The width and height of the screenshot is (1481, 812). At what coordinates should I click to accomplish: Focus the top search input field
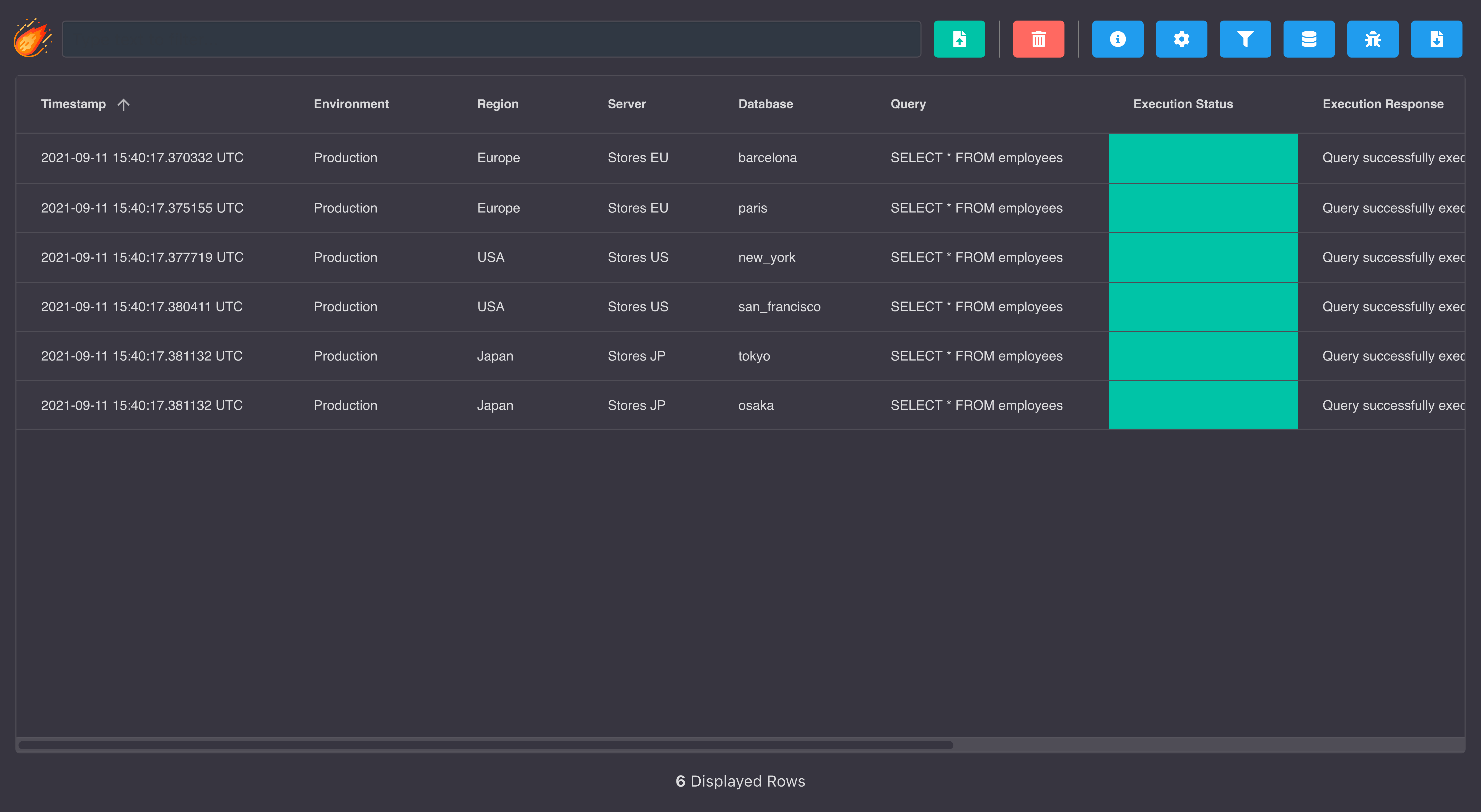492,39
